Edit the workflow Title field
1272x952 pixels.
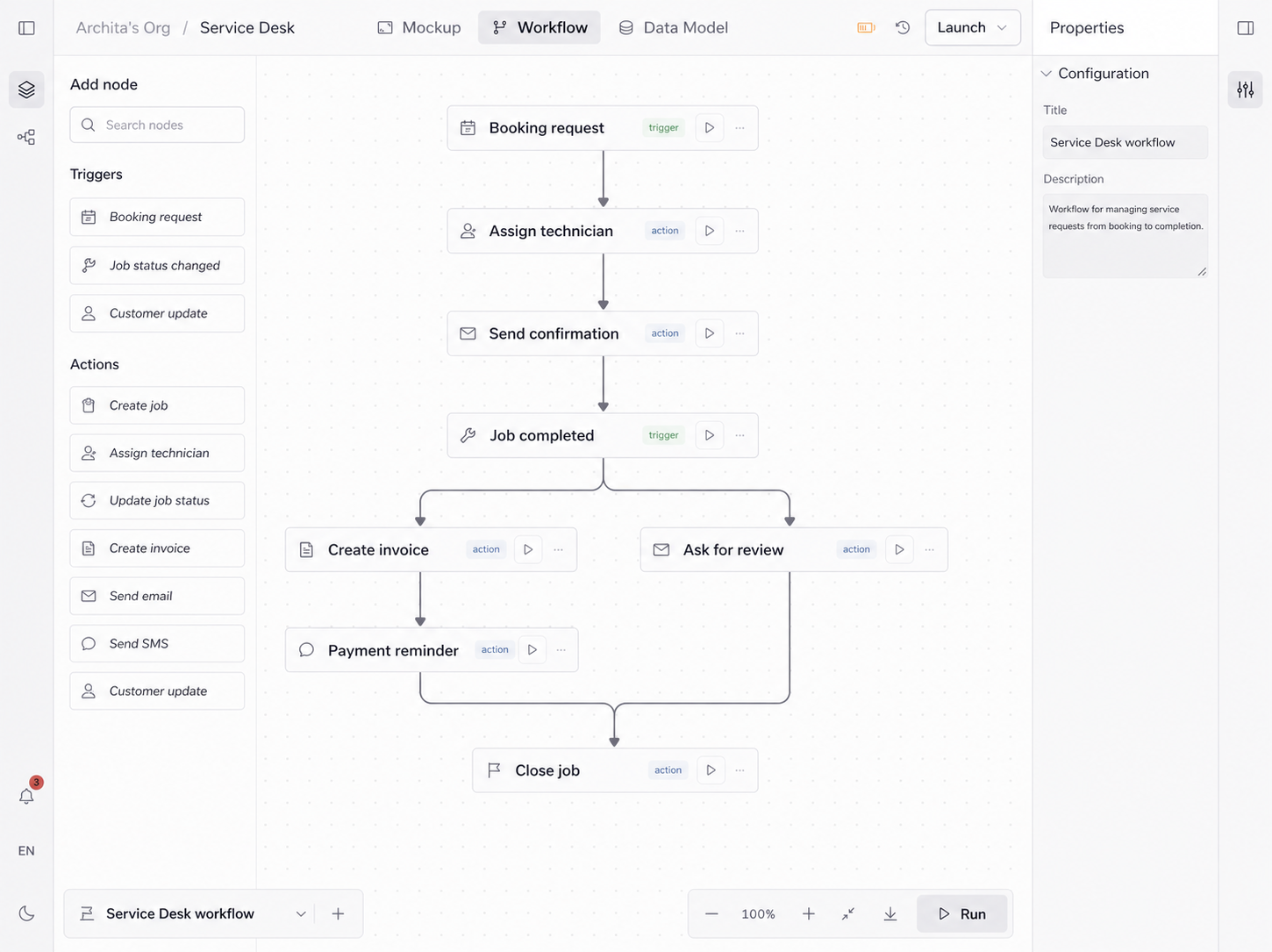(1125, 142)
